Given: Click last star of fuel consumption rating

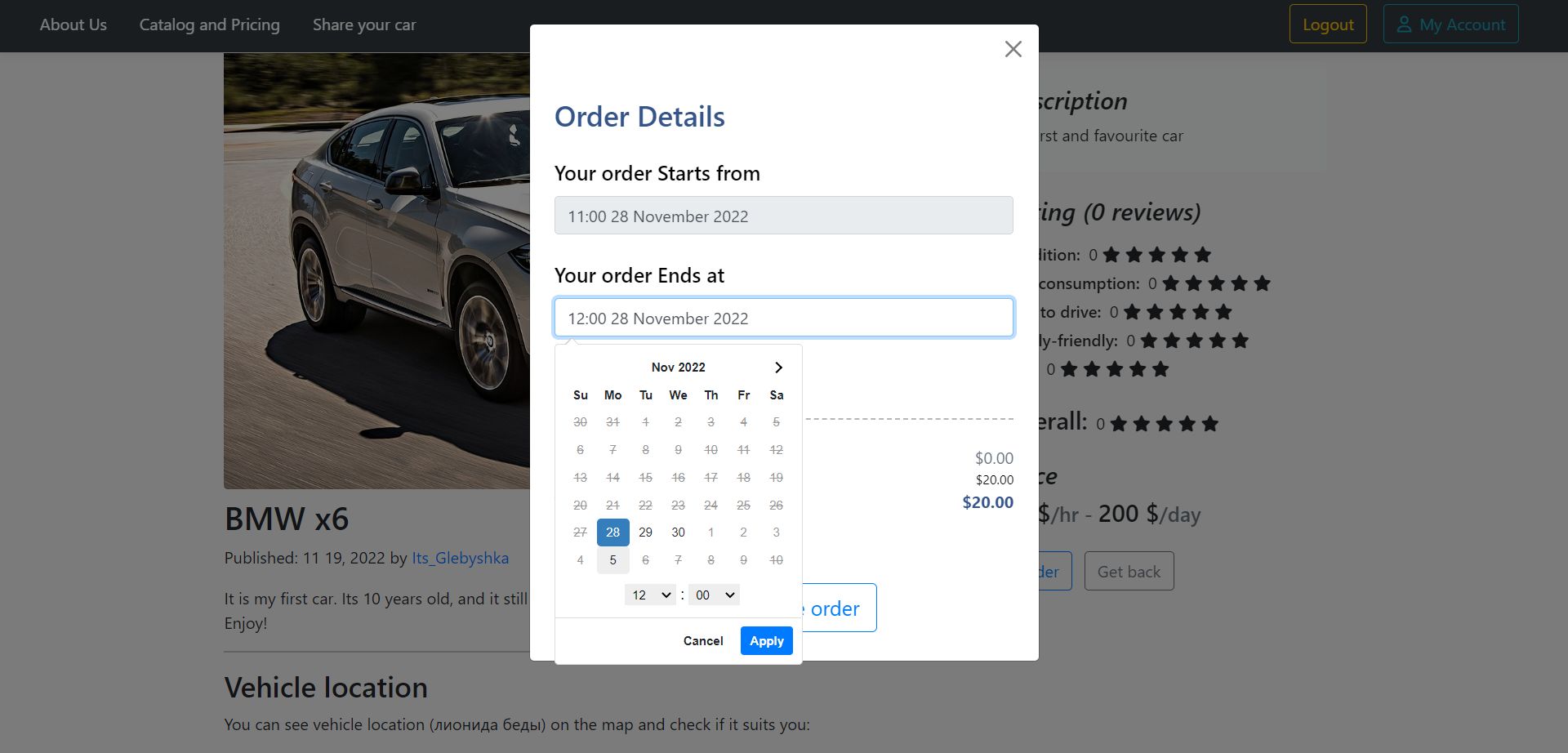Looking at the screenshot, I should [1262, 283].
